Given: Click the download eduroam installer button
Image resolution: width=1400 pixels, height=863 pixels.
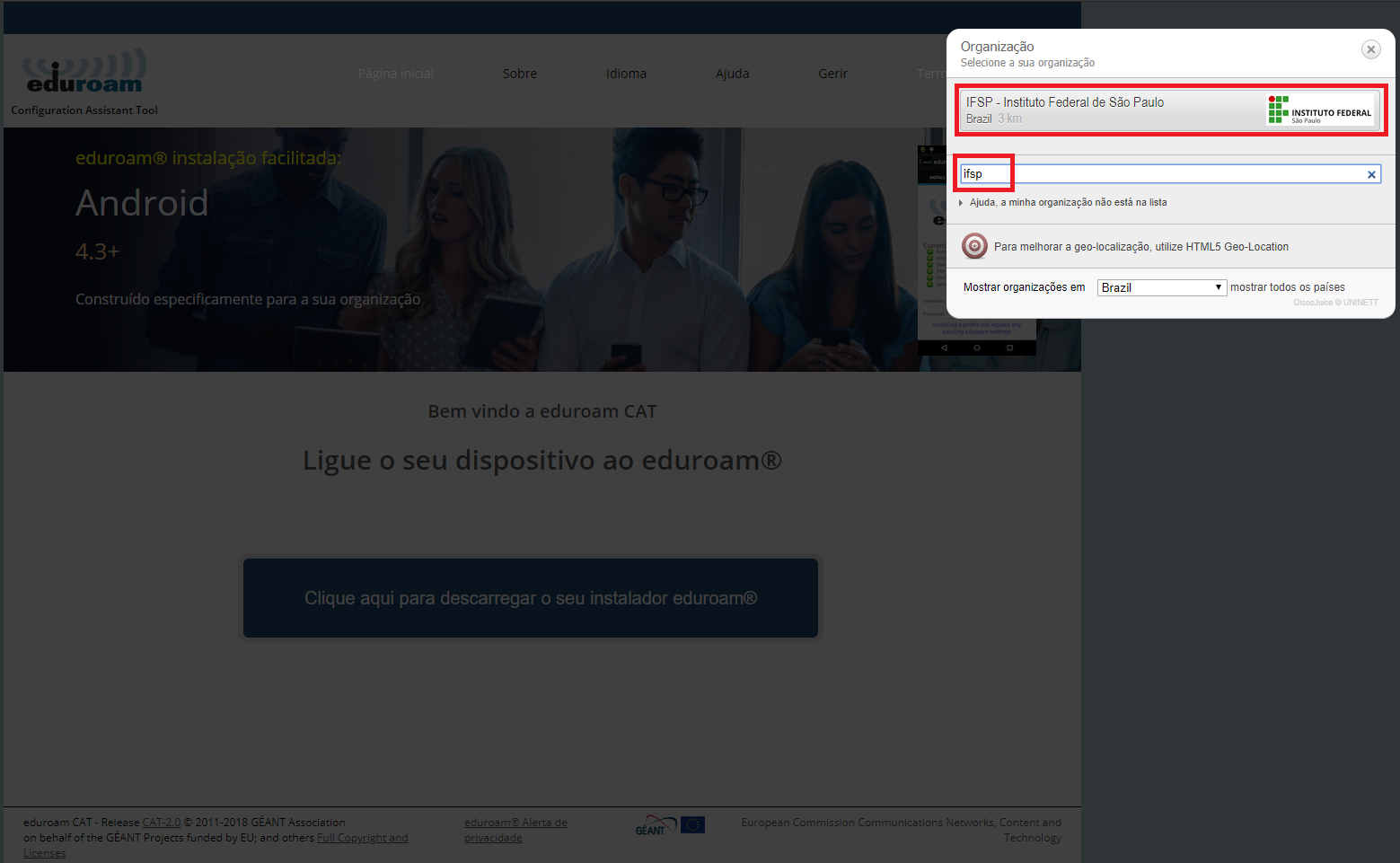Looking at the screenshot, I should point(531,598).
